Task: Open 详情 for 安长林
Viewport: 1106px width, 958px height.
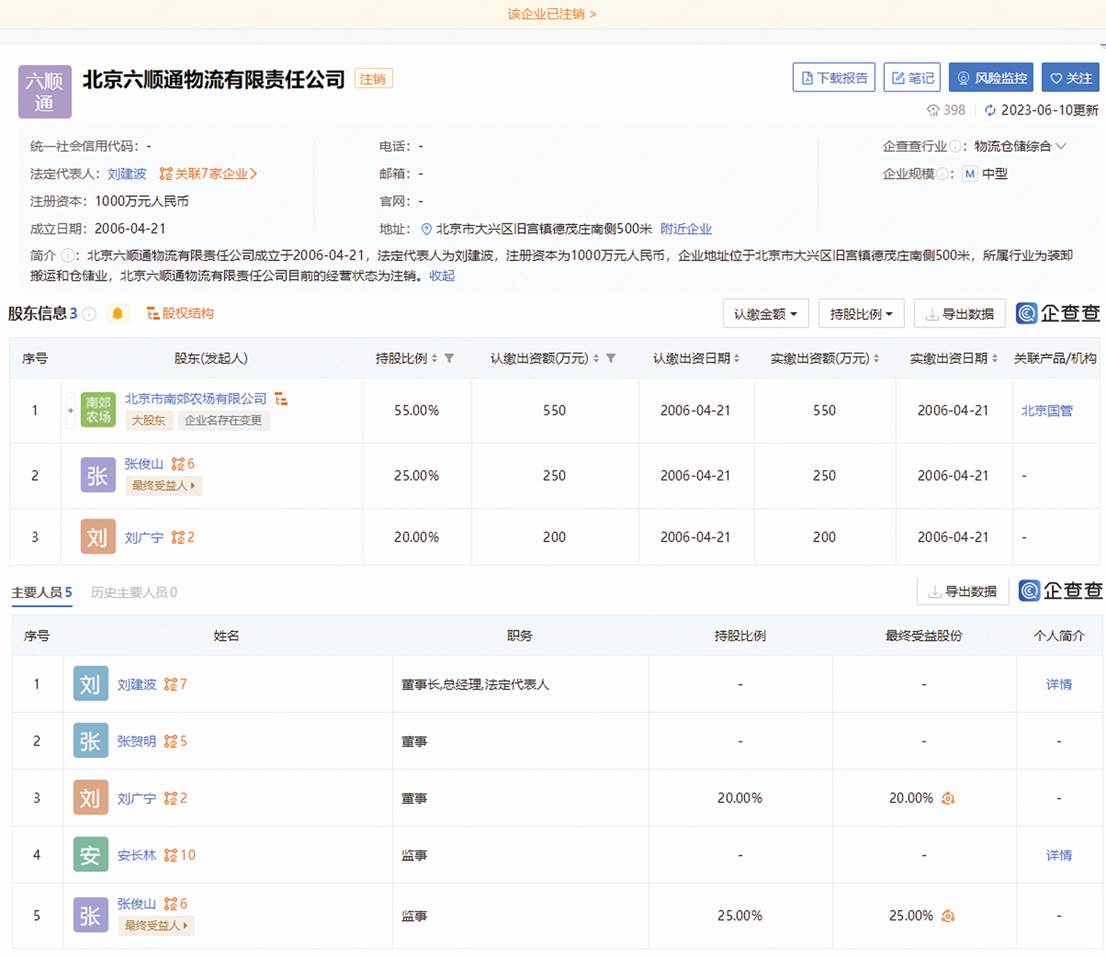Action: 1059,856
